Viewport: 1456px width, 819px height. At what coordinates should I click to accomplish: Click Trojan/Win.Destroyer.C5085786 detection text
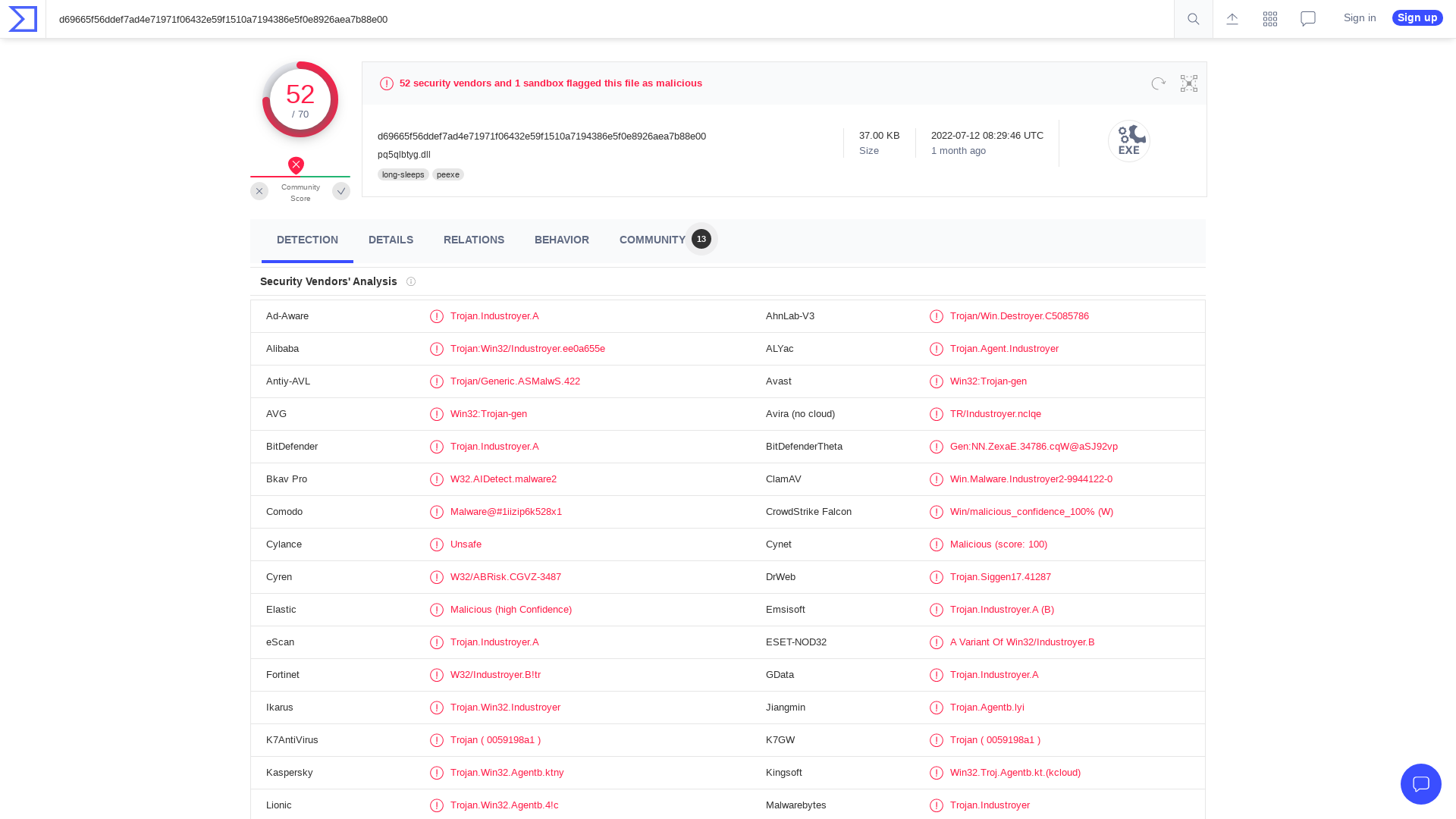[1019, 316]
